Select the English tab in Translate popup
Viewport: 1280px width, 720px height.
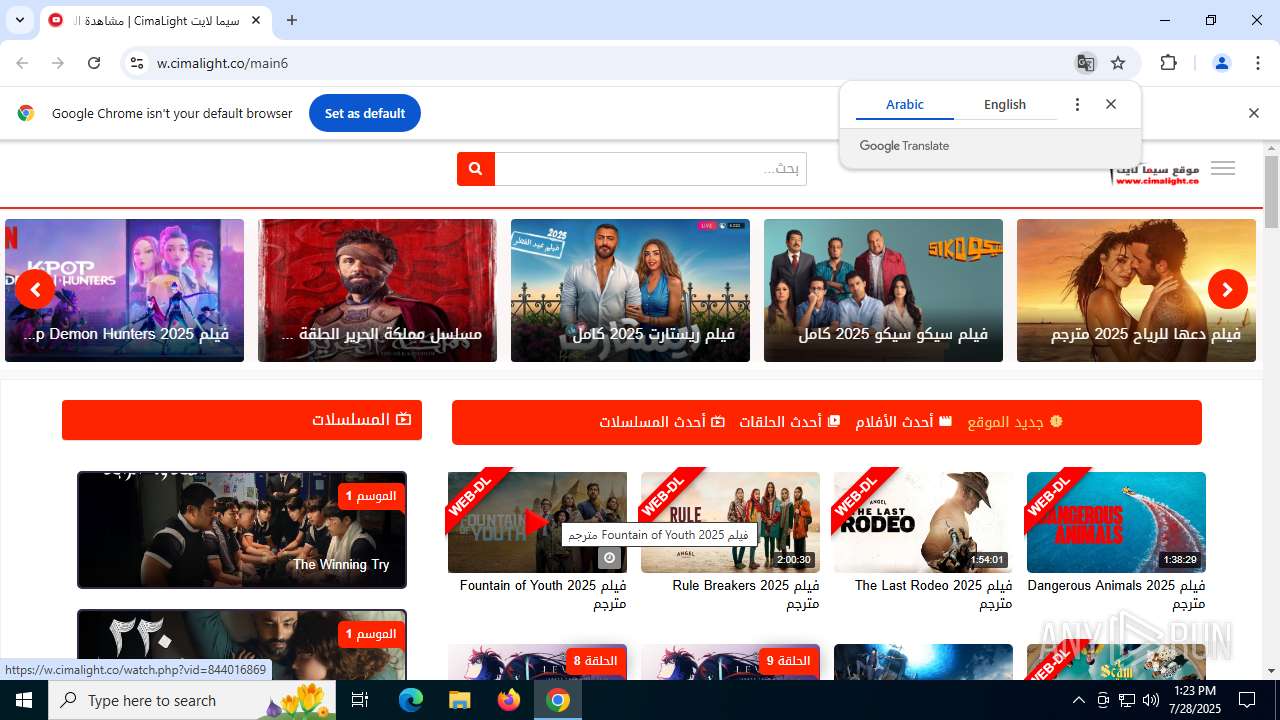[1005, 104]
